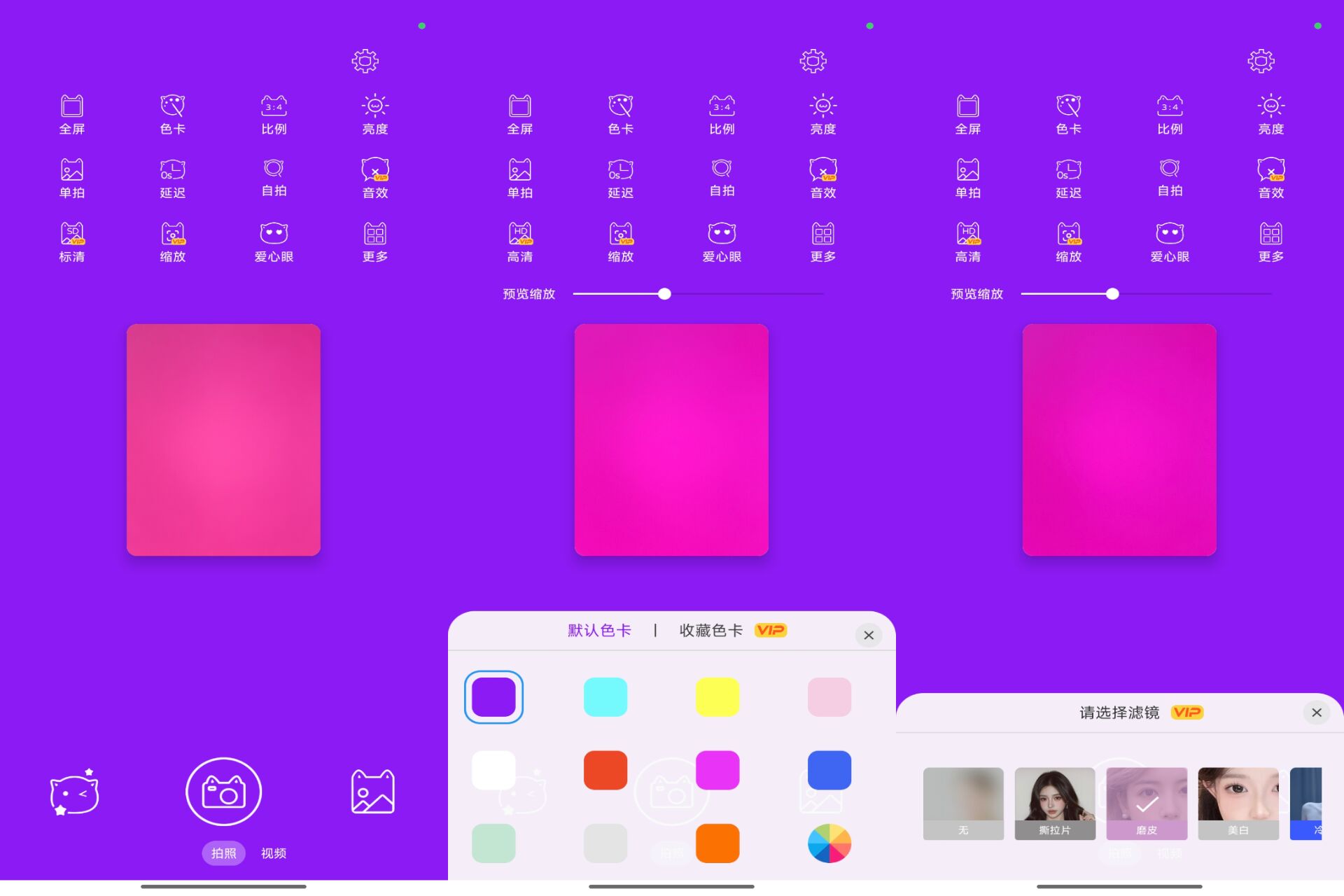1344x896 pixels.
Task: Open the gallery icon beside the shutter
Action: tap(372, 792)
